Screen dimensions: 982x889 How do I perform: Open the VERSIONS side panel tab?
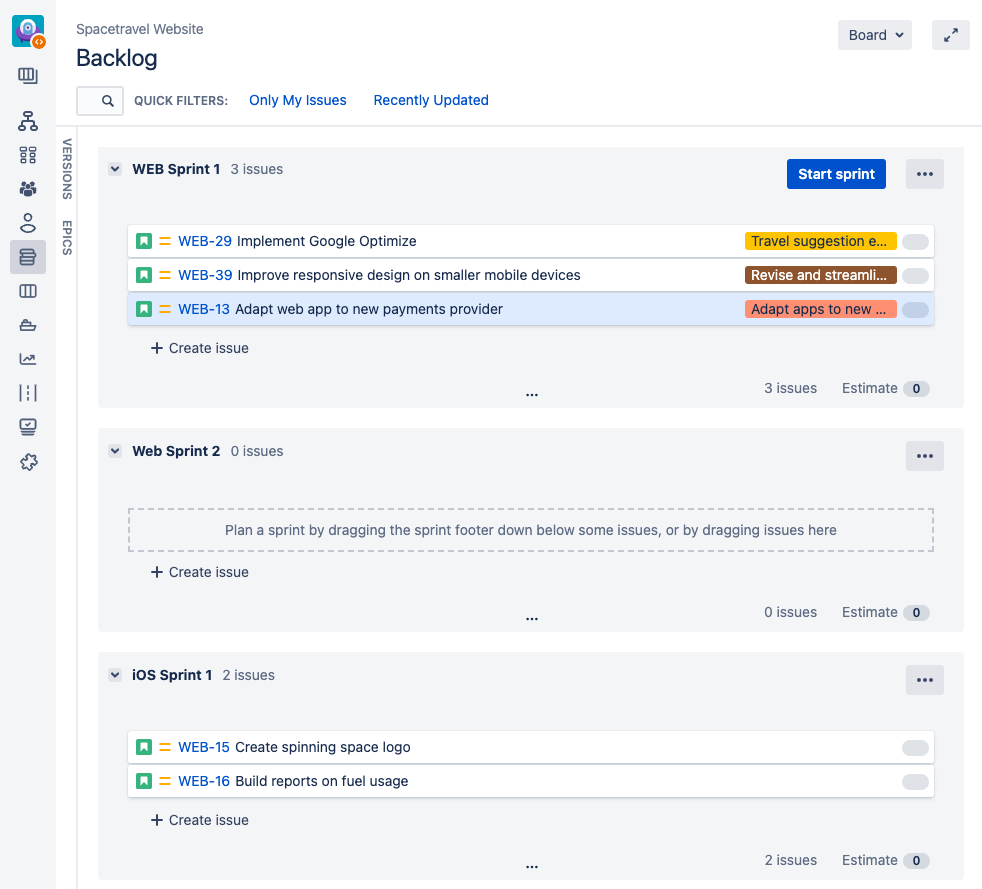pos(67,169)
